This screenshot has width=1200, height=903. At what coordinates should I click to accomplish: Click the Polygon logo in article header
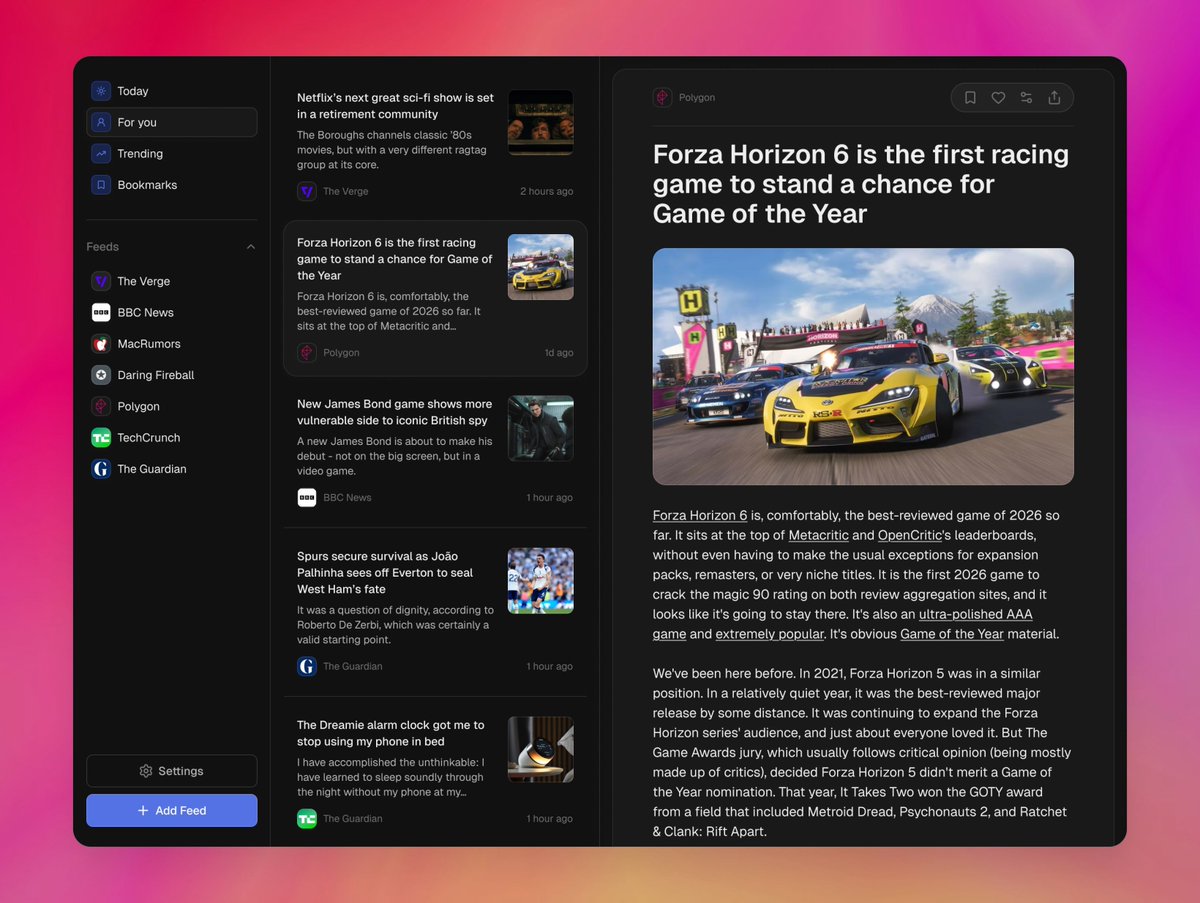(x=662, y=97)
